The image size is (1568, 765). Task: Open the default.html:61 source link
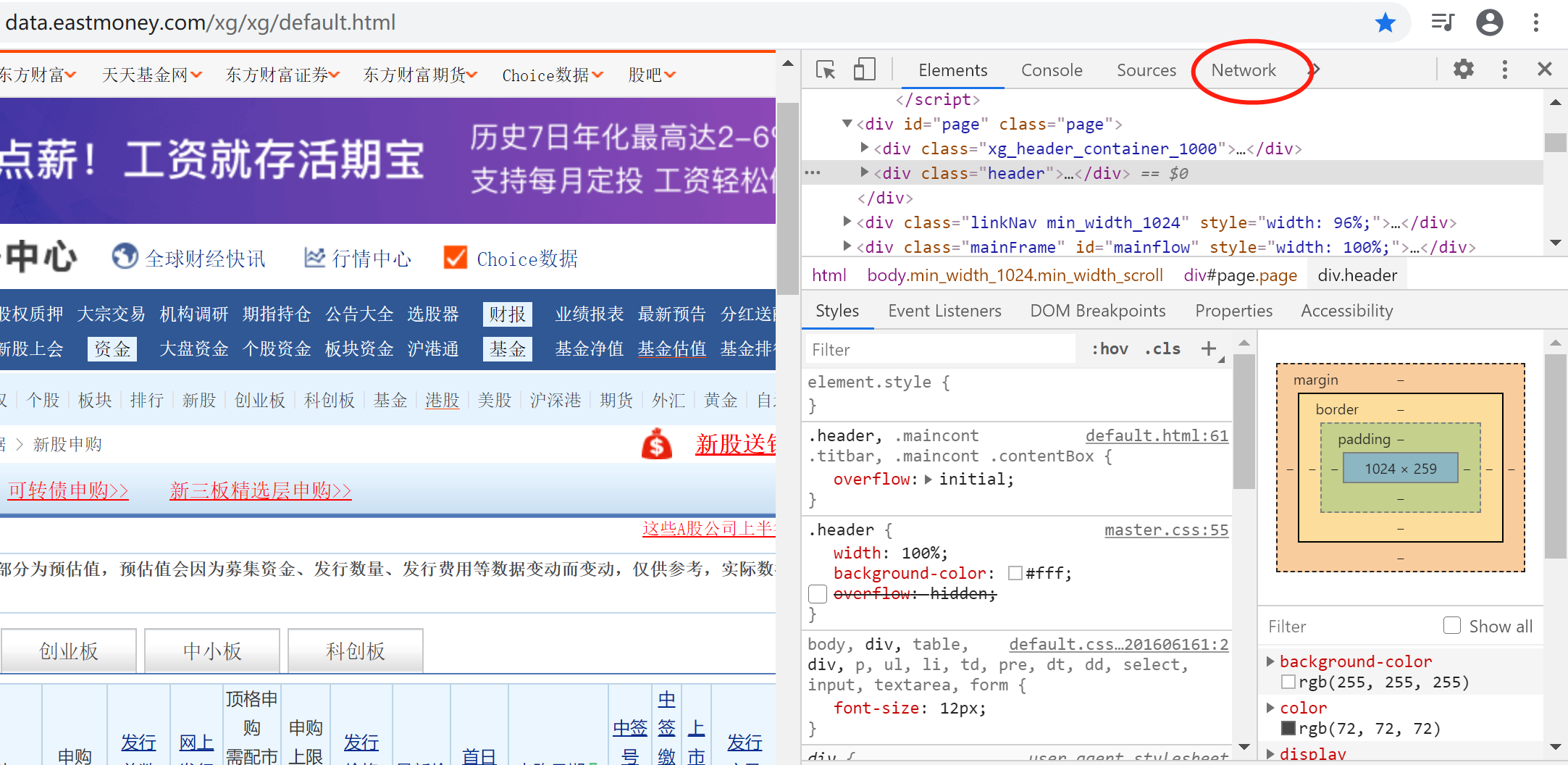[1157, 435]
